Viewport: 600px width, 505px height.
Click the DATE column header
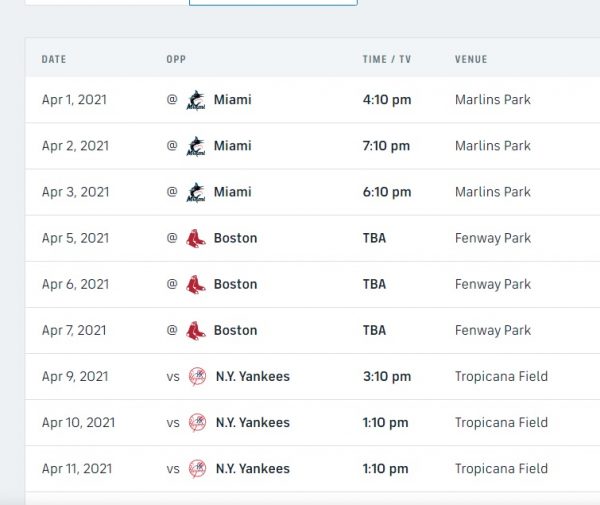click(x=54, y=60)
